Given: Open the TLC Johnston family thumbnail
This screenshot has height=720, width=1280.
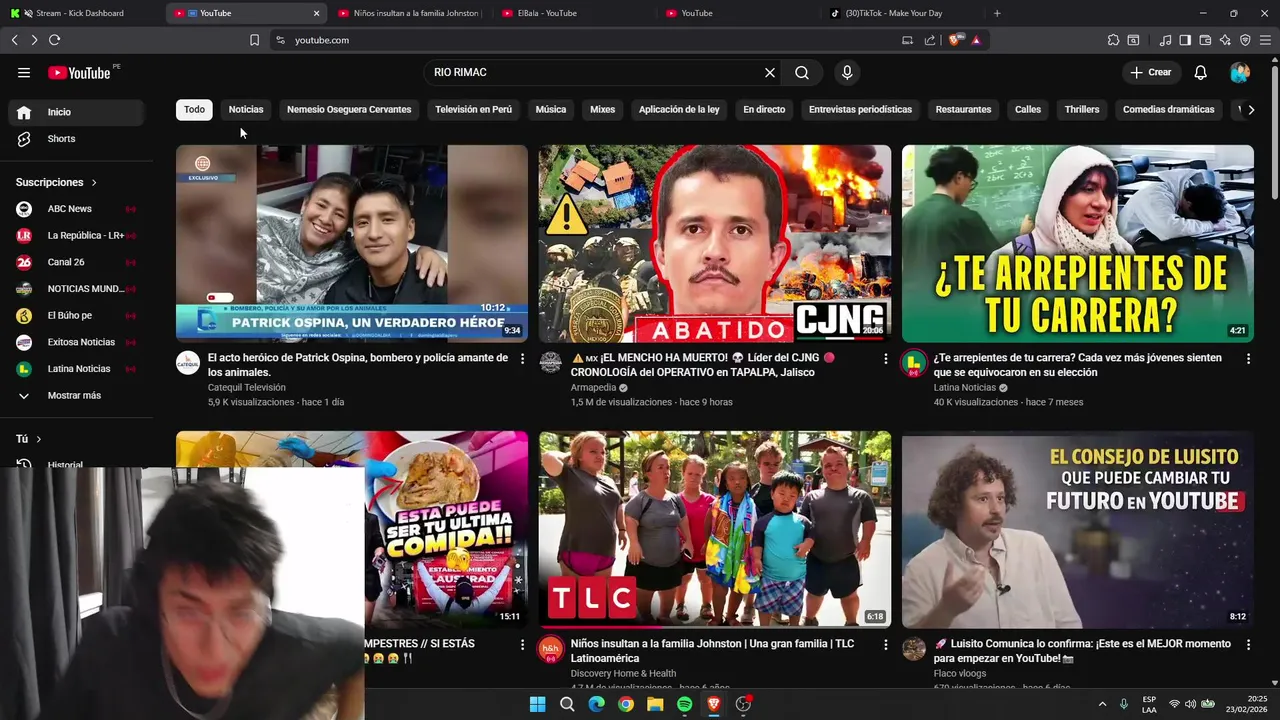Looking at the screenshot, I should point(715,529).
